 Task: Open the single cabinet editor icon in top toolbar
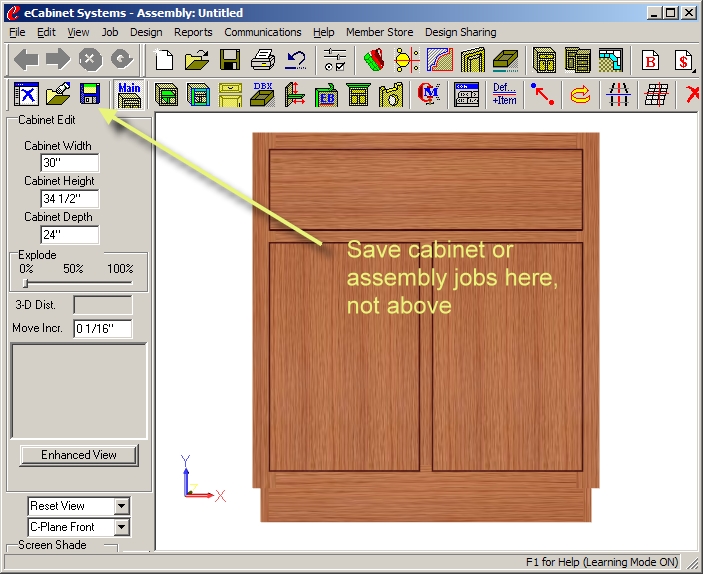[x=544, y=60]
